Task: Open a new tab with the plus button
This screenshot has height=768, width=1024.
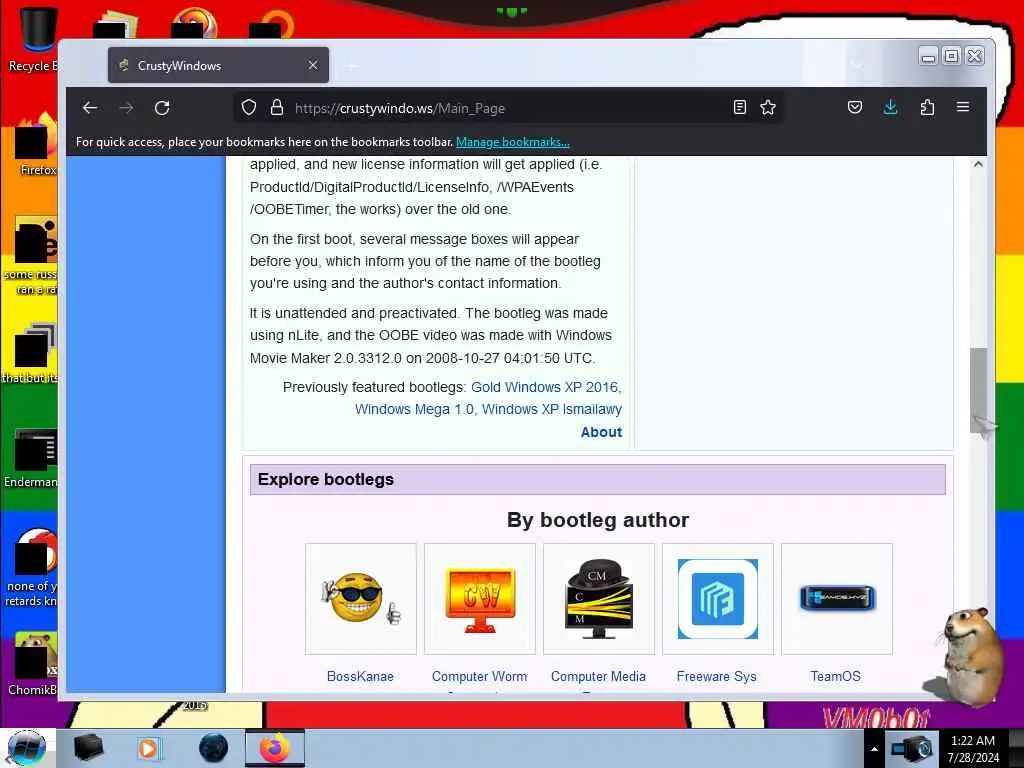Action: [x=351, y=66]
